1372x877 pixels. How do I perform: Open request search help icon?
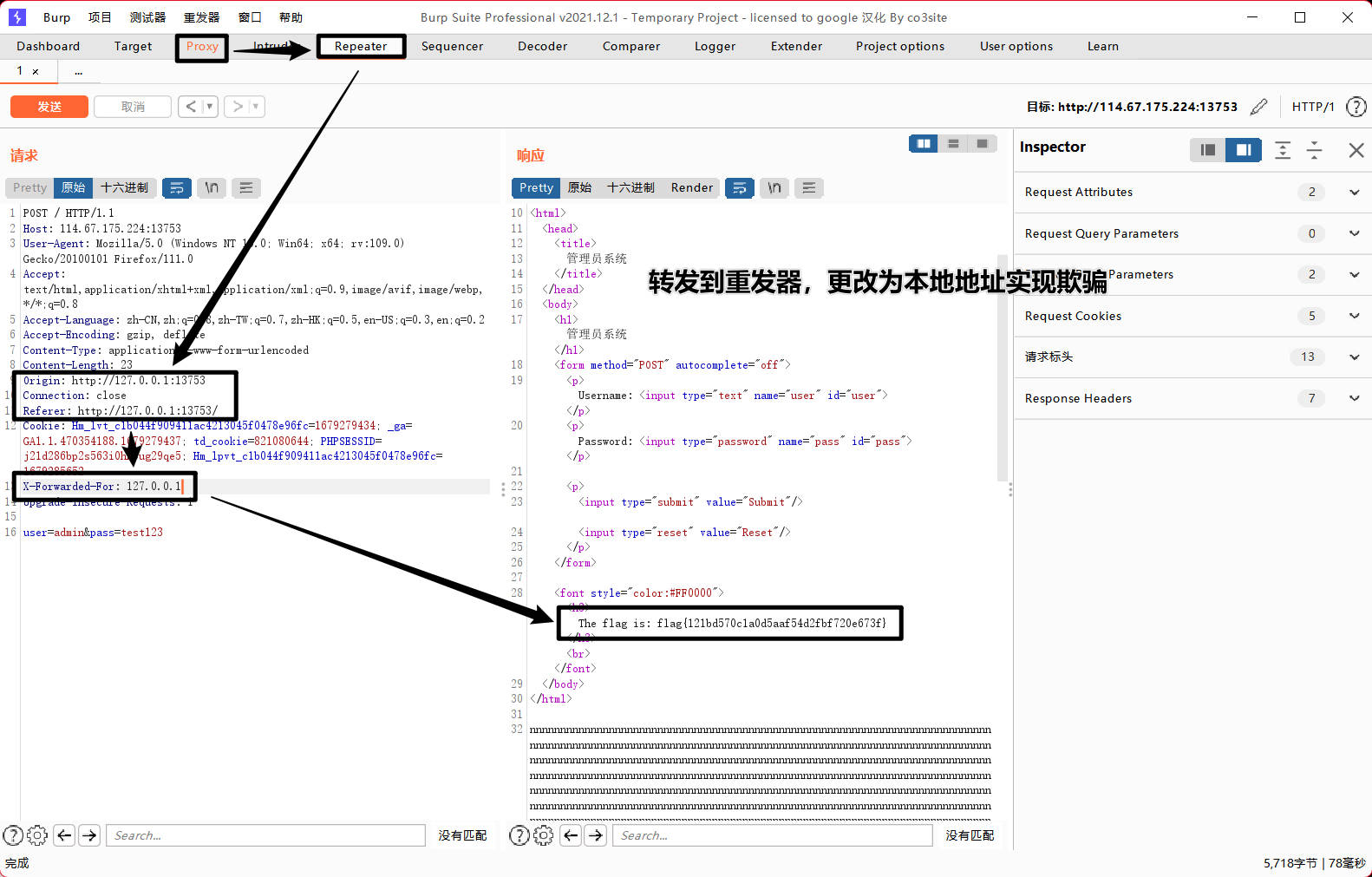[x=13, y=835]
